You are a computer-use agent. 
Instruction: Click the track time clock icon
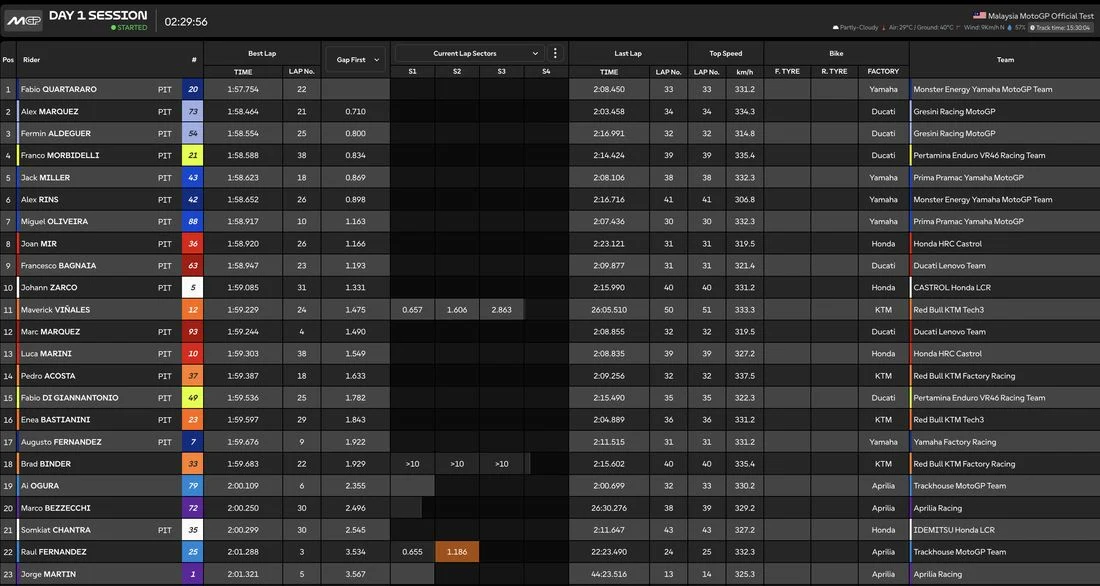coord(1033,28)
